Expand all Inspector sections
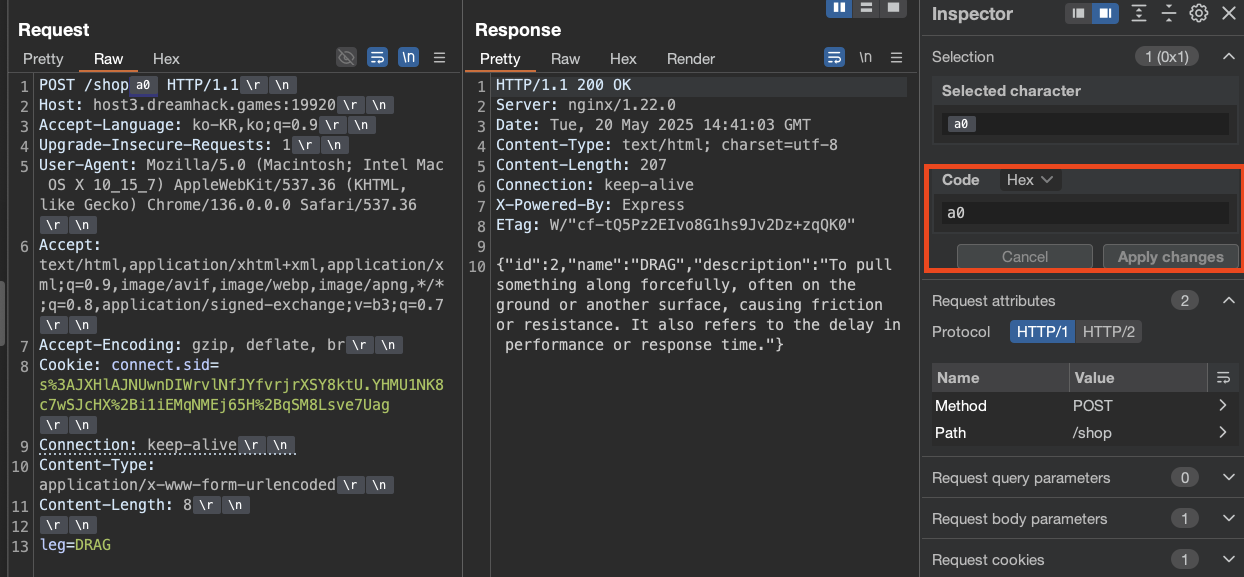The width and height of the screenshot is (1244, 577). click(x=1139, y=14)
